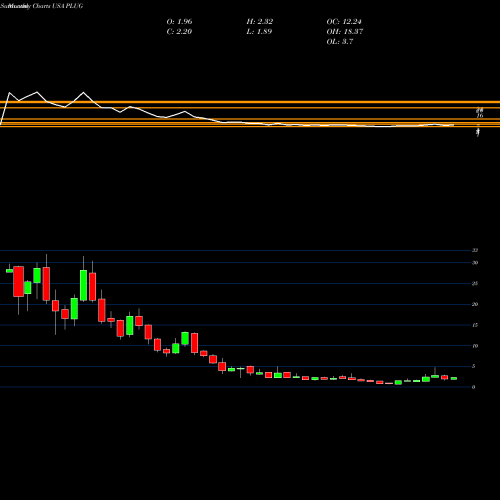Click the 'OC: 12.24' reading
The image size is (500, 500).
pos(344,22)
